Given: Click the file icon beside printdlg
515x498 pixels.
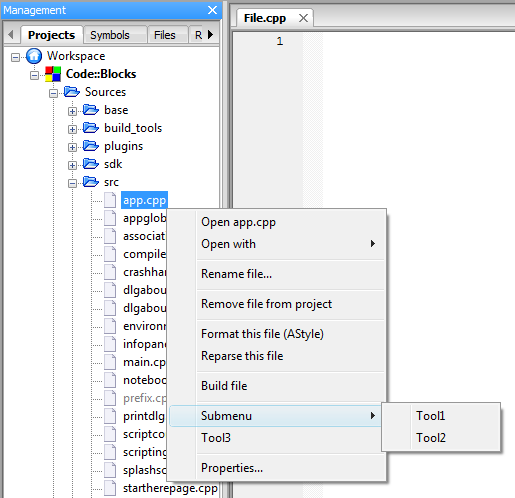Looking at the screenshot, I should coord(110,416).
